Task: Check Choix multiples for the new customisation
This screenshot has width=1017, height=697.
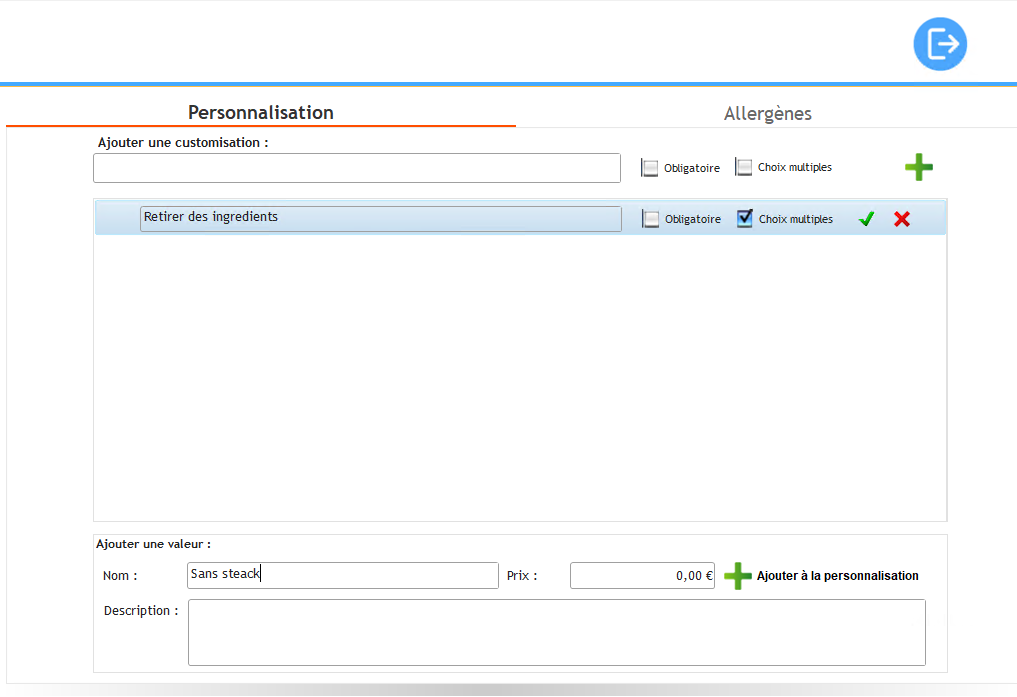Action: [x=744, y=168]
